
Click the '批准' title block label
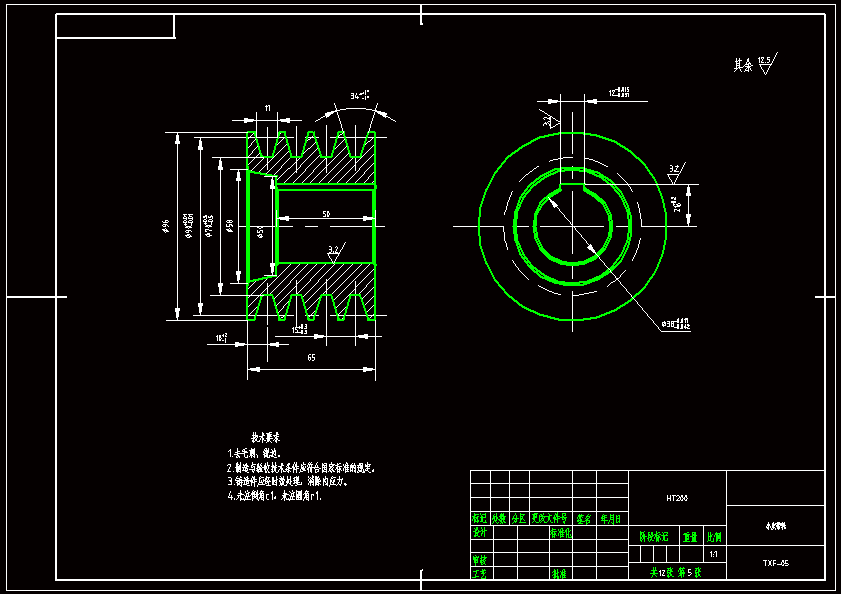[x=559, y=574]
